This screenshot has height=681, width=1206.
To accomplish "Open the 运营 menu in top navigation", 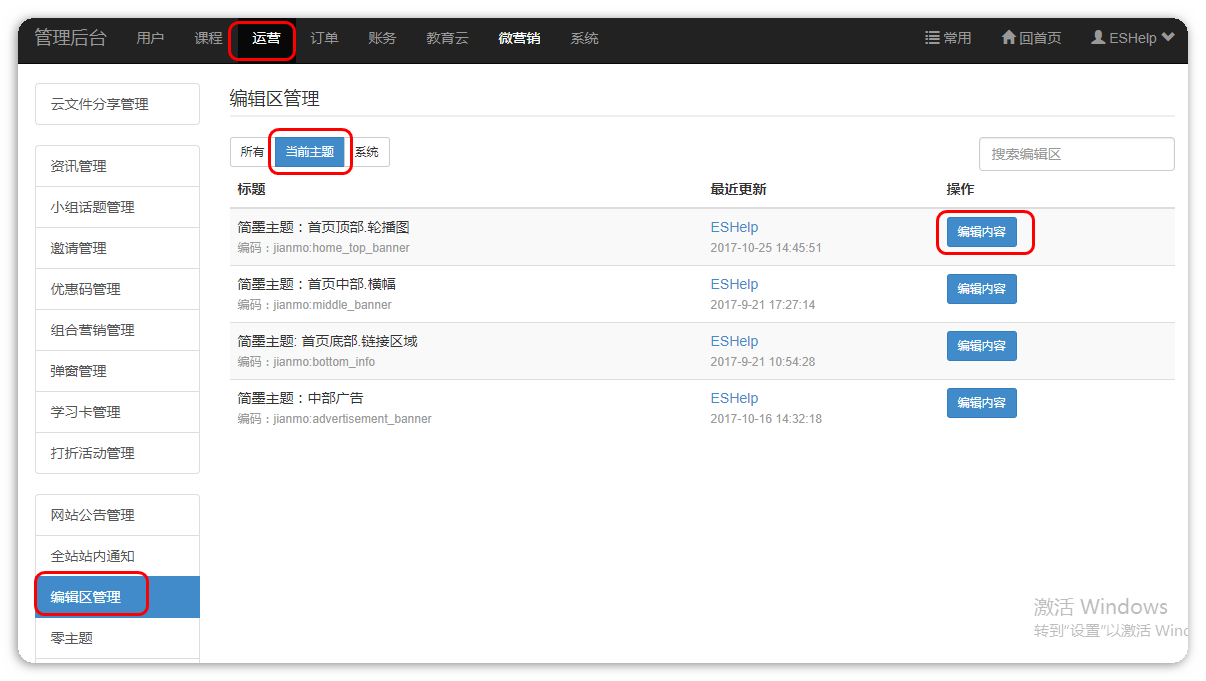I will click(x=266, y=38).
